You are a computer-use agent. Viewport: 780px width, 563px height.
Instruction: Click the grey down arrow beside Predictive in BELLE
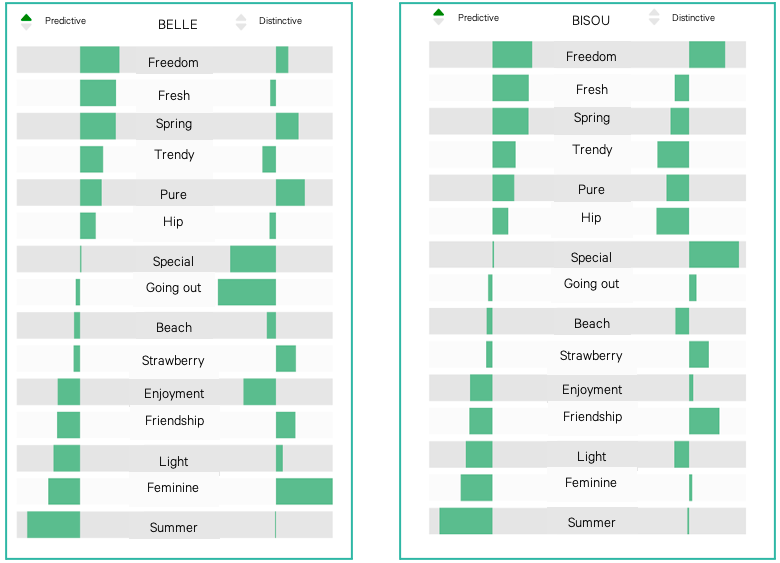pyautogui.click(x=26, y=27)
